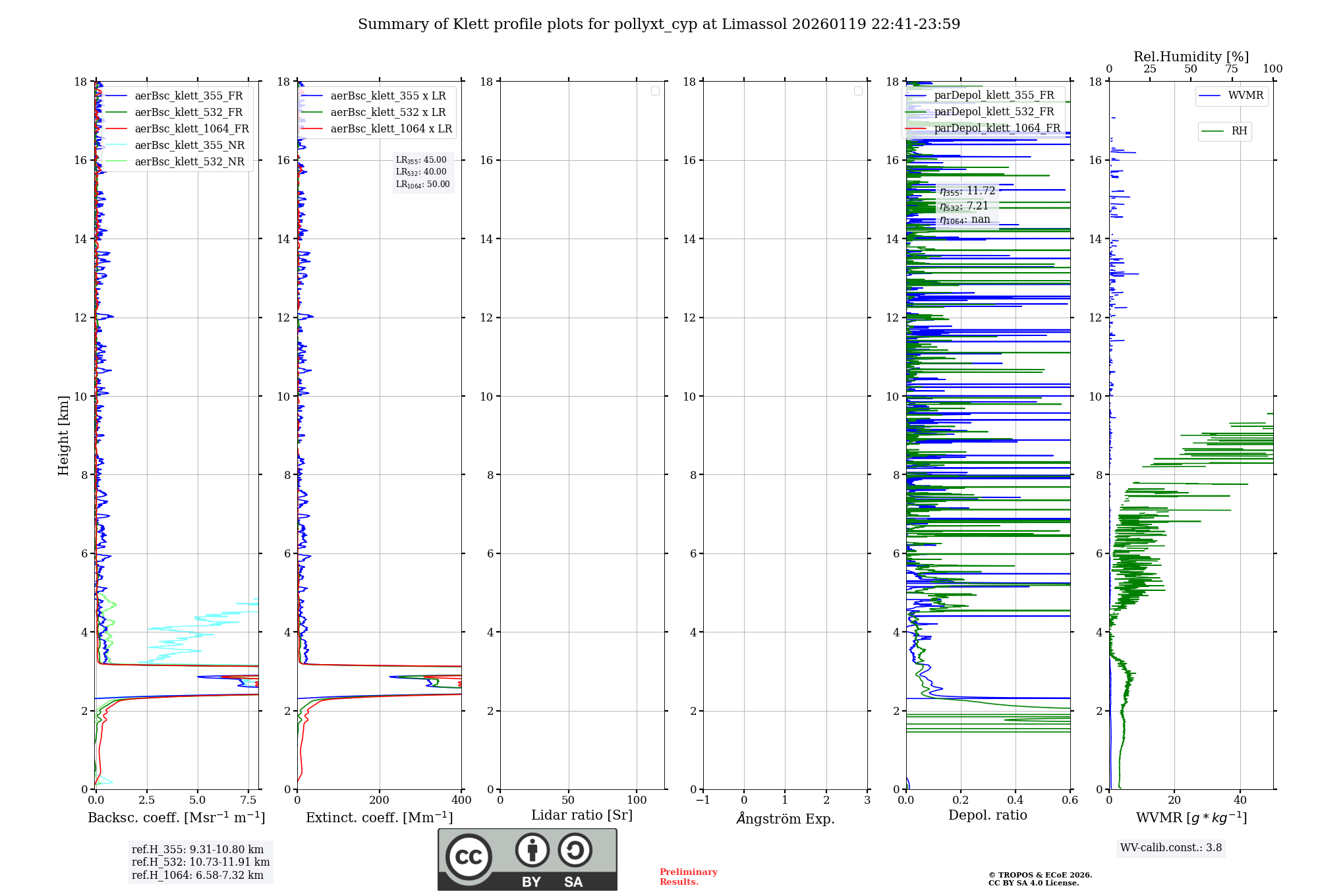The height and width of the screenshot is (896, 1318).
Task: Click the aerBsc_klett_355_NR cyan legend entry
Action: pyautogui.click(x=189, y=146)
